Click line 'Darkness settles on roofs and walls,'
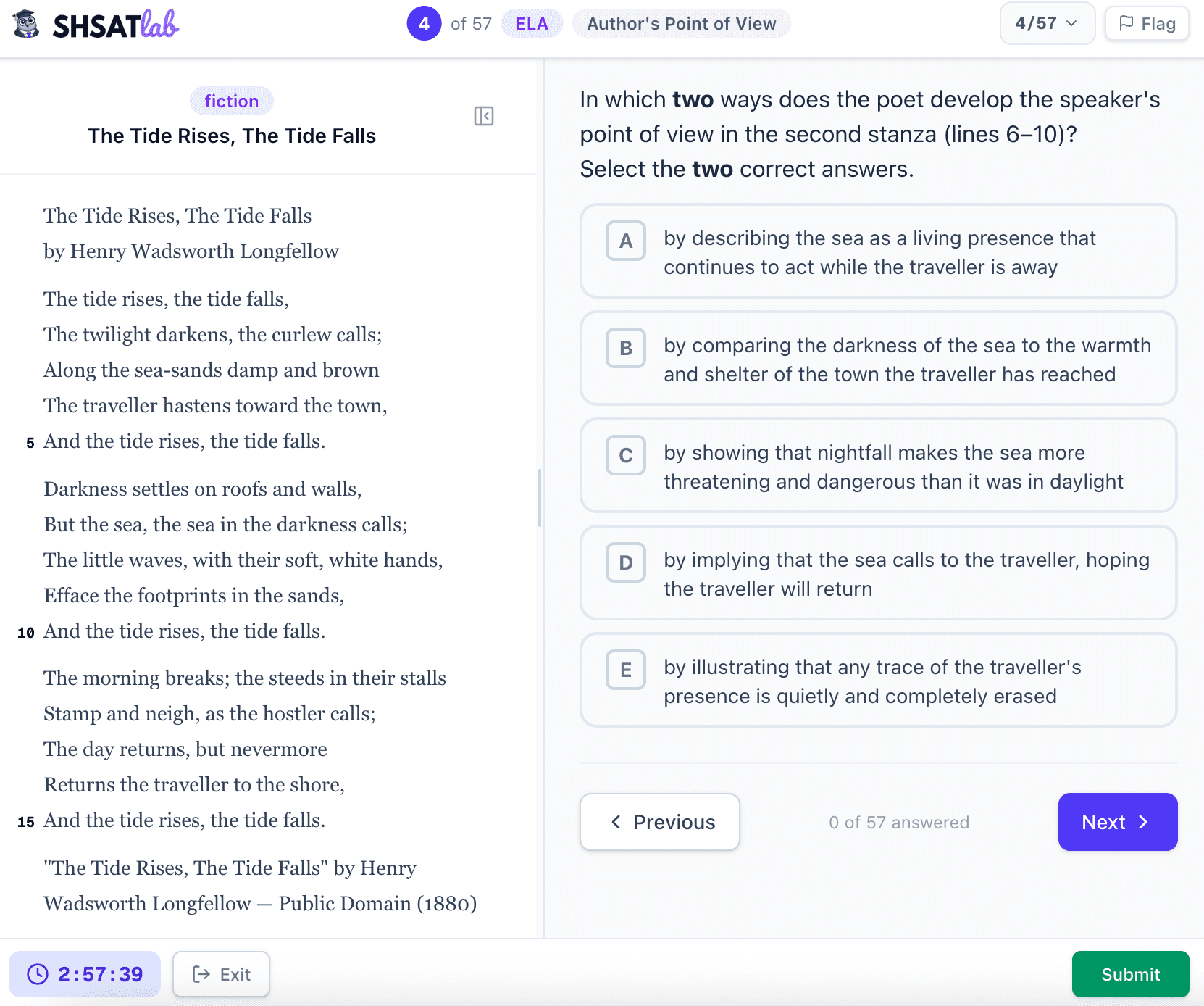The image size is (1204, 1006). 203,489
